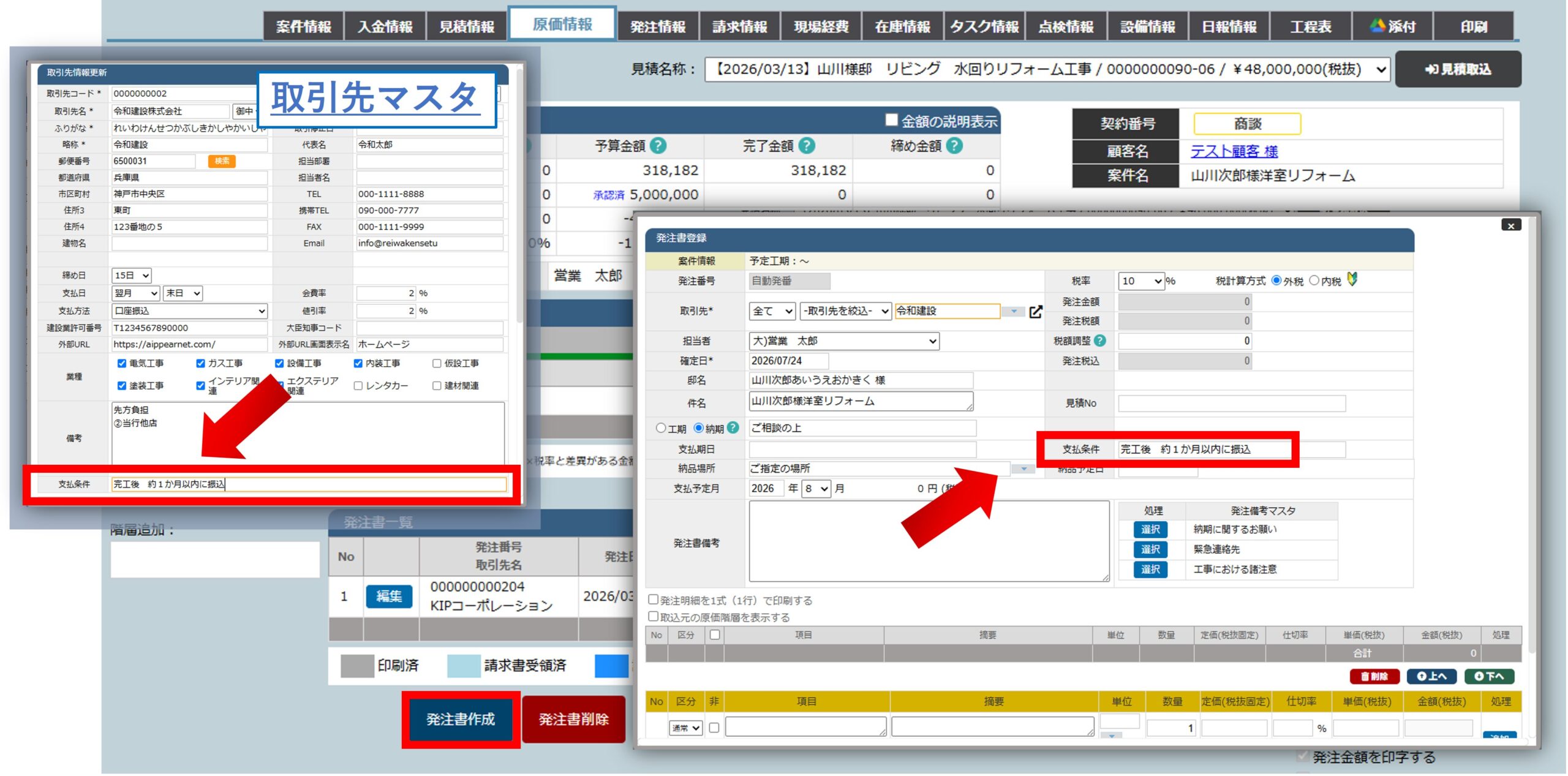Select 外税 tax calculation radio
Image resolution: width=1568 pixels, height=776 pixels.
pyautogui.click(x=1276, y=281)
